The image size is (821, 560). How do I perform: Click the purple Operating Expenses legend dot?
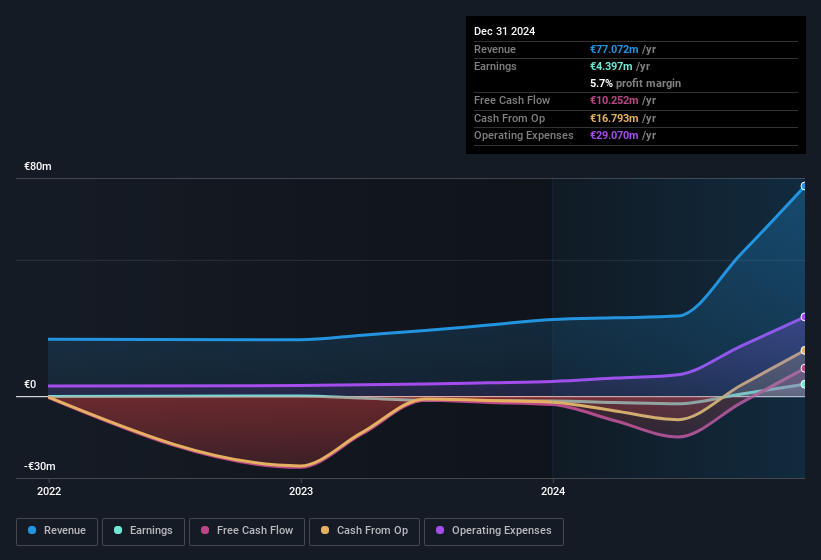point(440,530)
